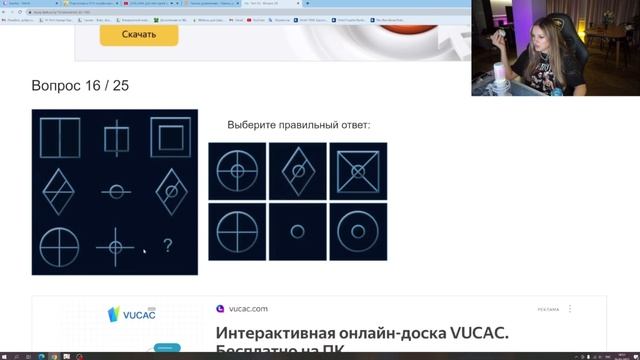640x360 pixels.
Task: Click the webcam overlay of the streamer
Action: [x=556, y=48]
